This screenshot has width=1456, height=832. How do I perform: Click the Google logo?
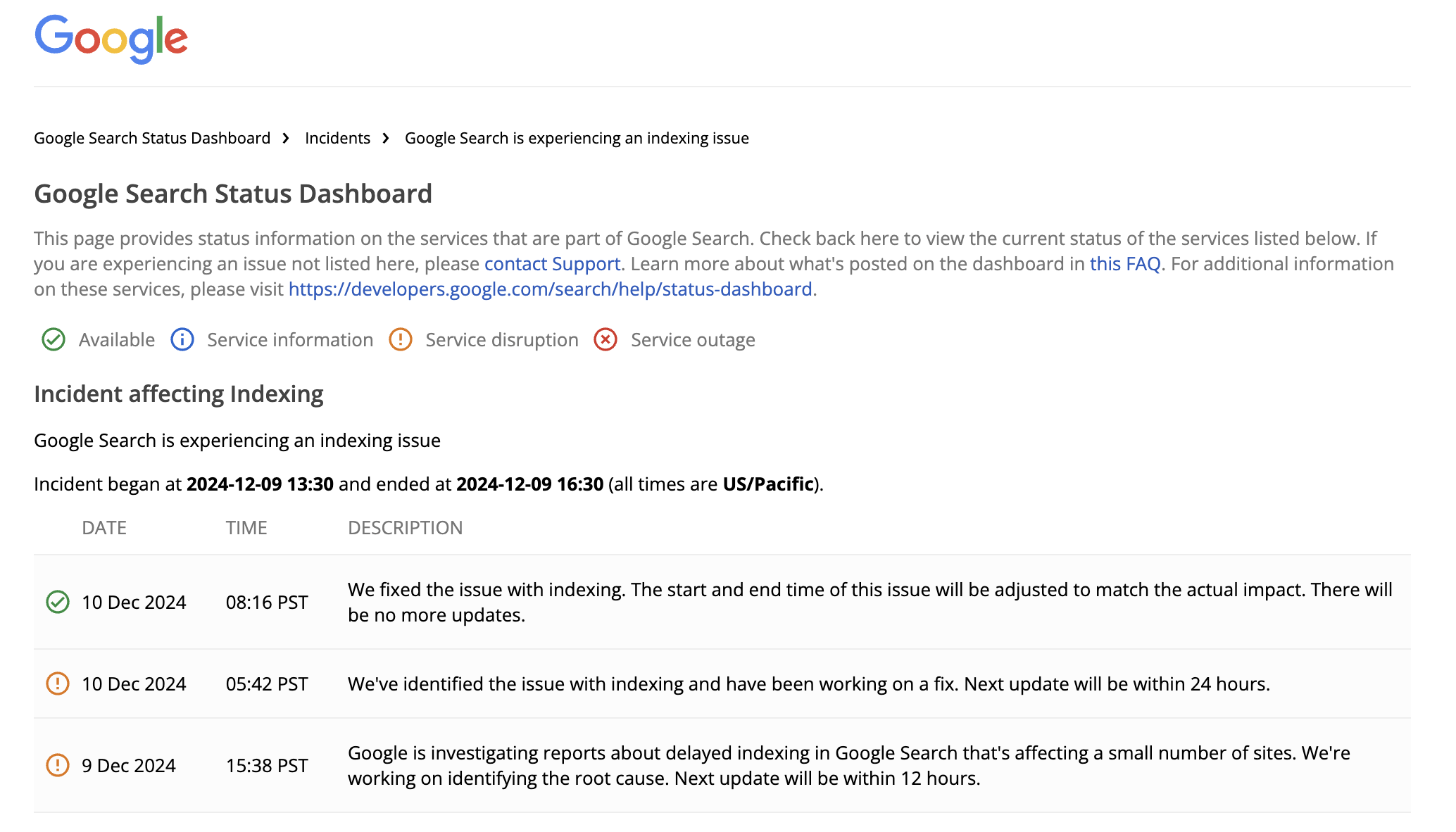111,39
